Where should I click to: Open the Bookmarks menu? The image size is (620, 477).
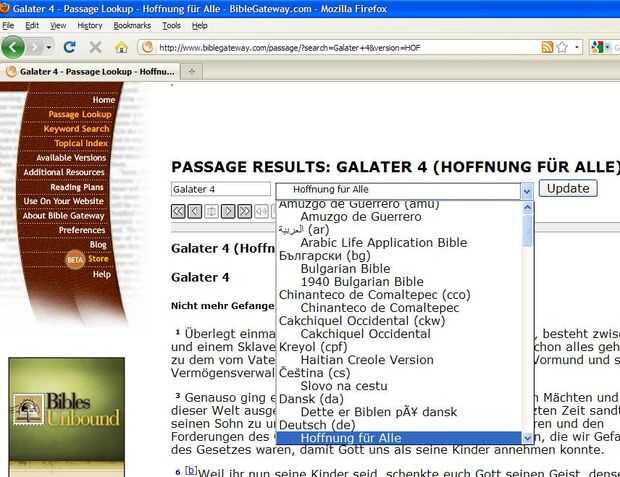click(132, 25)
